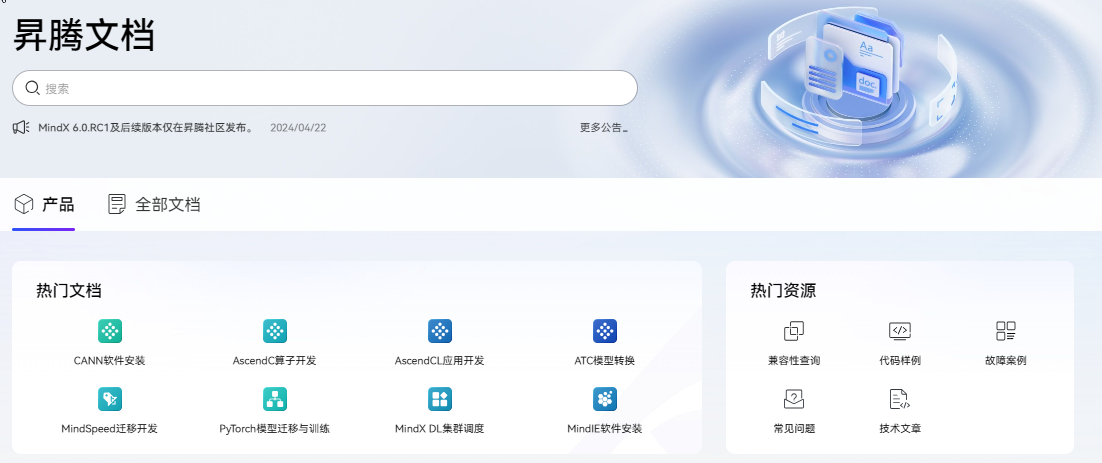Click the 常见问题 text label
This screenshot has height=463, width=1102.
pos(794,429)
